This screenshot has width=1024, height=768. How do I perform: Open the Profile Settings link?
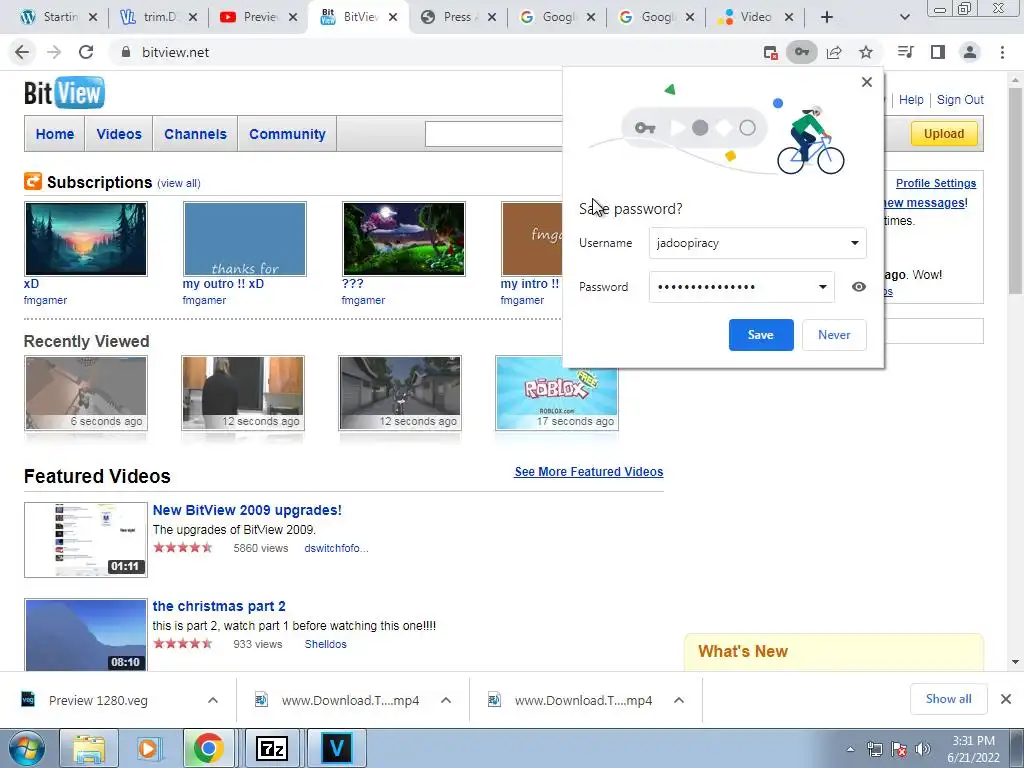[x=936, y=184]
